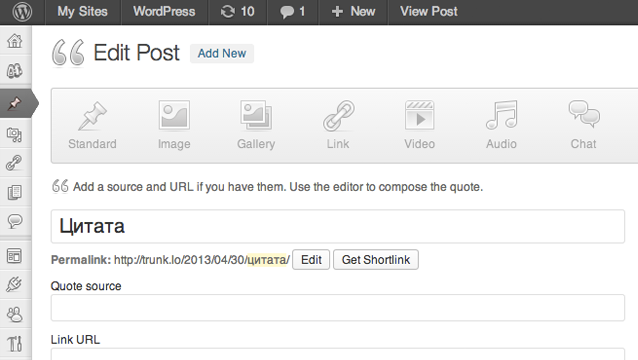Open the WordPress logo menu

22,12
